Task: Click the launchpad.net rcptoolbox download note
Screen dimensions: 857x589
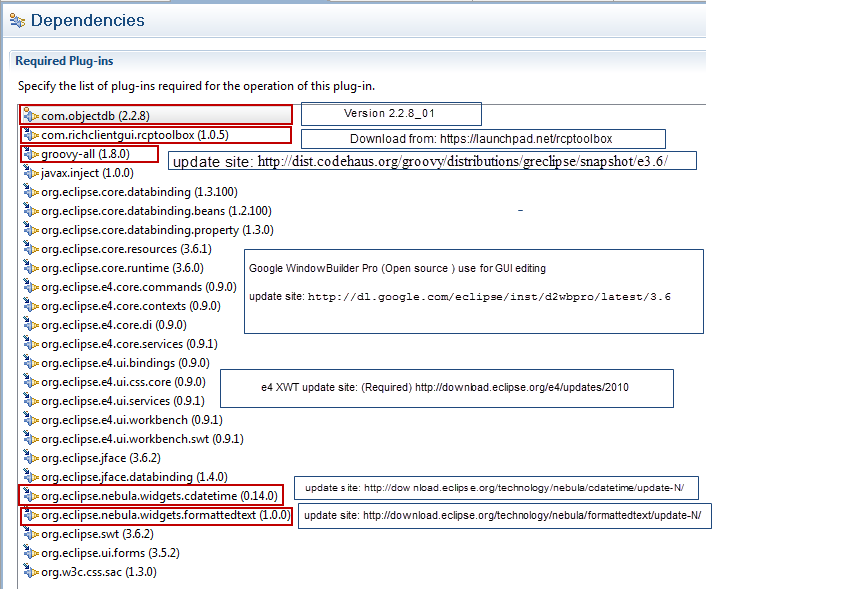Action: (481, 139)
